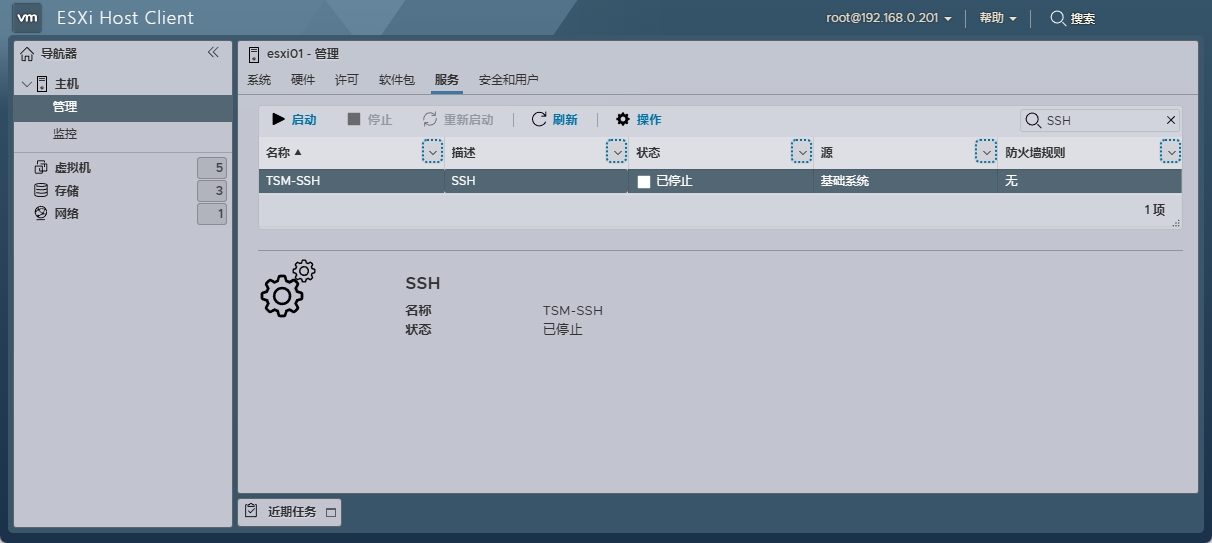Select the TSM-SSH service row
The image size is (1212, 543).
350,181
